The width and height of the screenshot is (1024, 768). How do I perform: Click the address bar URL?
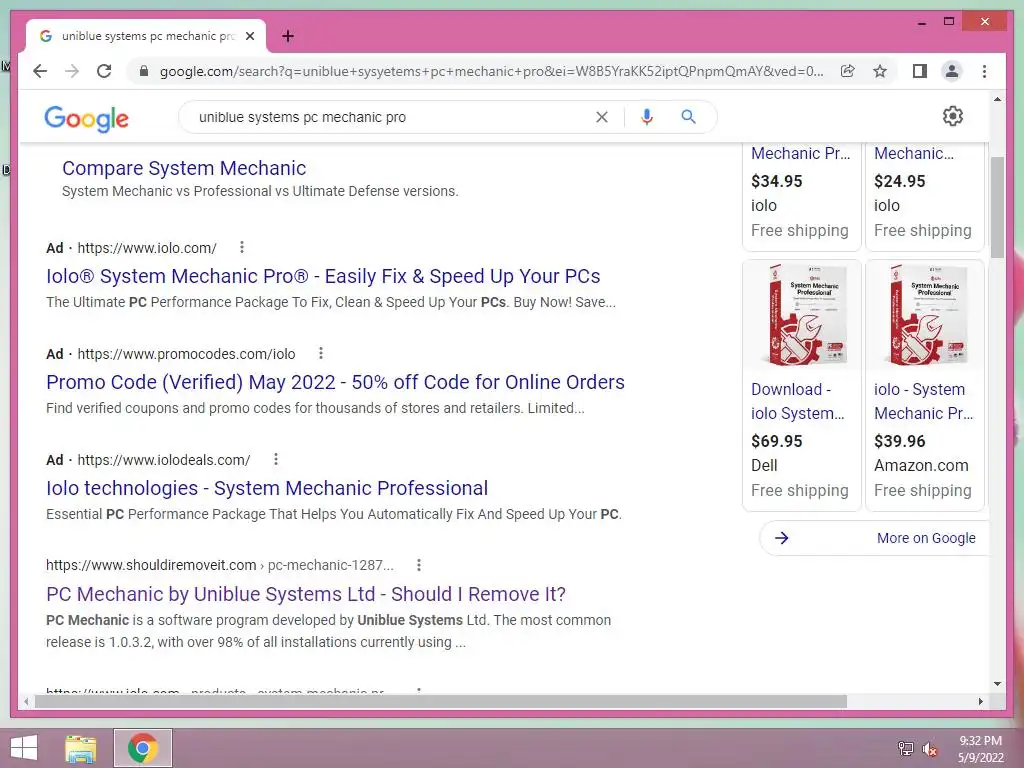coord(491,71)
